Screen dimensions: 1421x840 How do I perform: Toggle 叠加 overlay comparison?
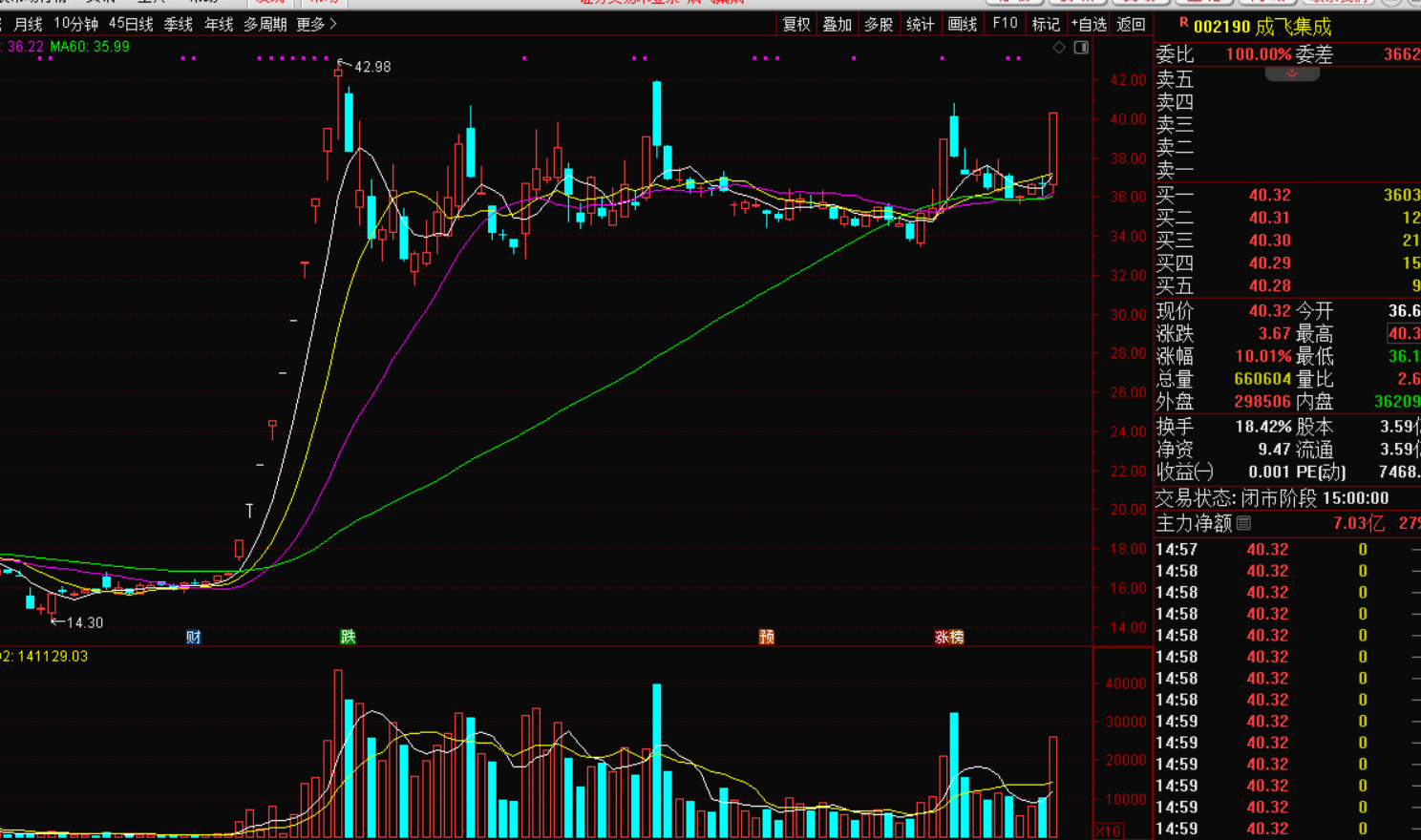click(x=838, y=24)
